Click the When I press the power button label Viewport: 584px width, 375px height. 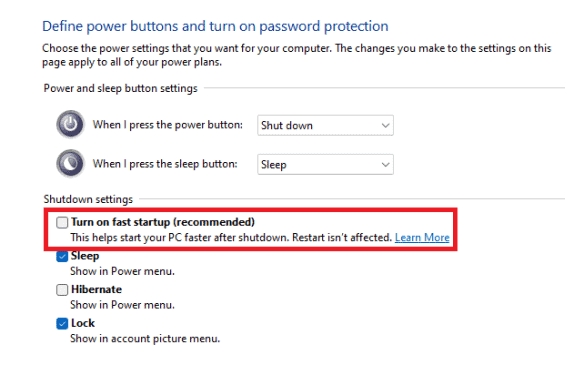[168, 125]
